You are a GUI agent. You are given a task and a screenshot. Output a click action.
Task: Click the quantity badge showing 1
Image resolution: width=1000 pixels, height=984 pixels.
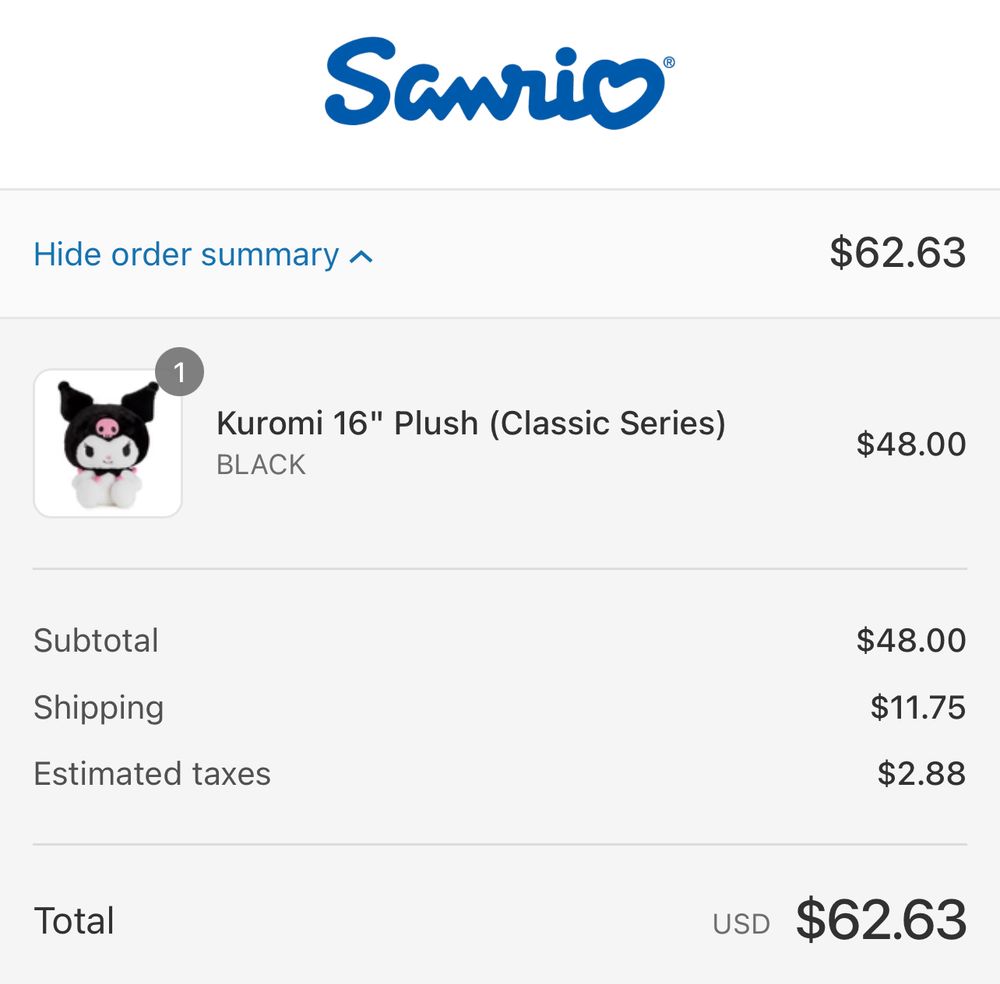(x=180, y=374)
